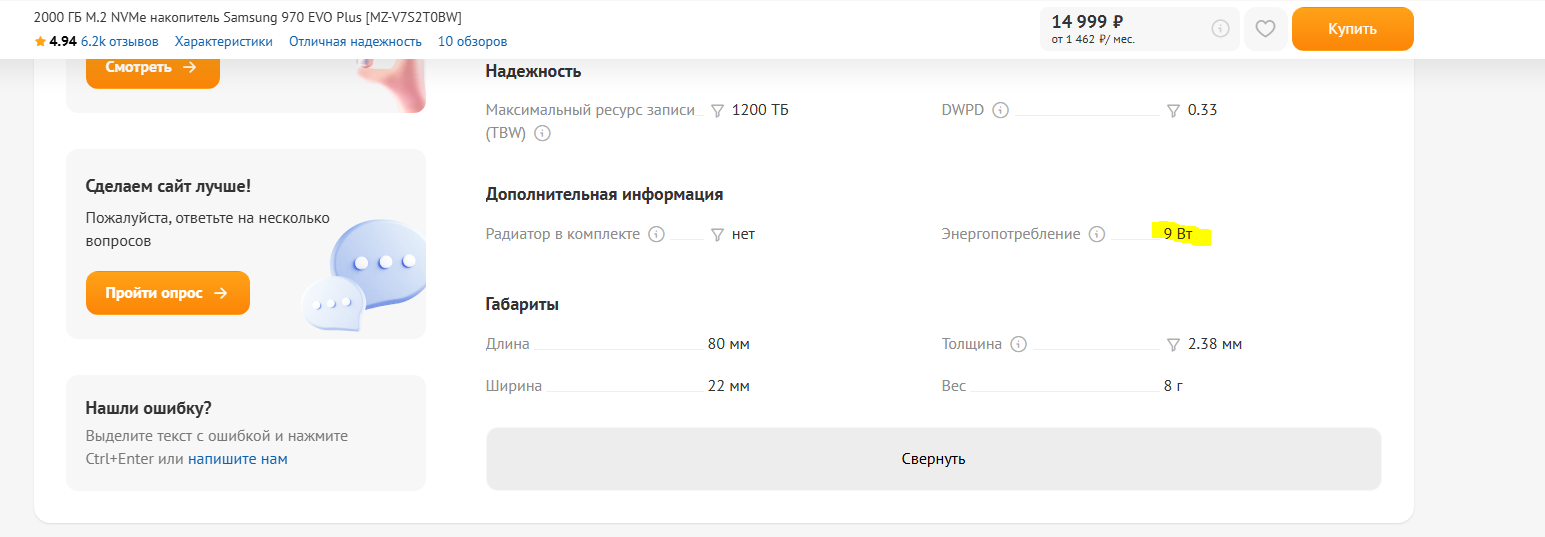Screen dimensions: 1545x537
Task: Buy the product with Купить button
Action: tap(1352, 29)
